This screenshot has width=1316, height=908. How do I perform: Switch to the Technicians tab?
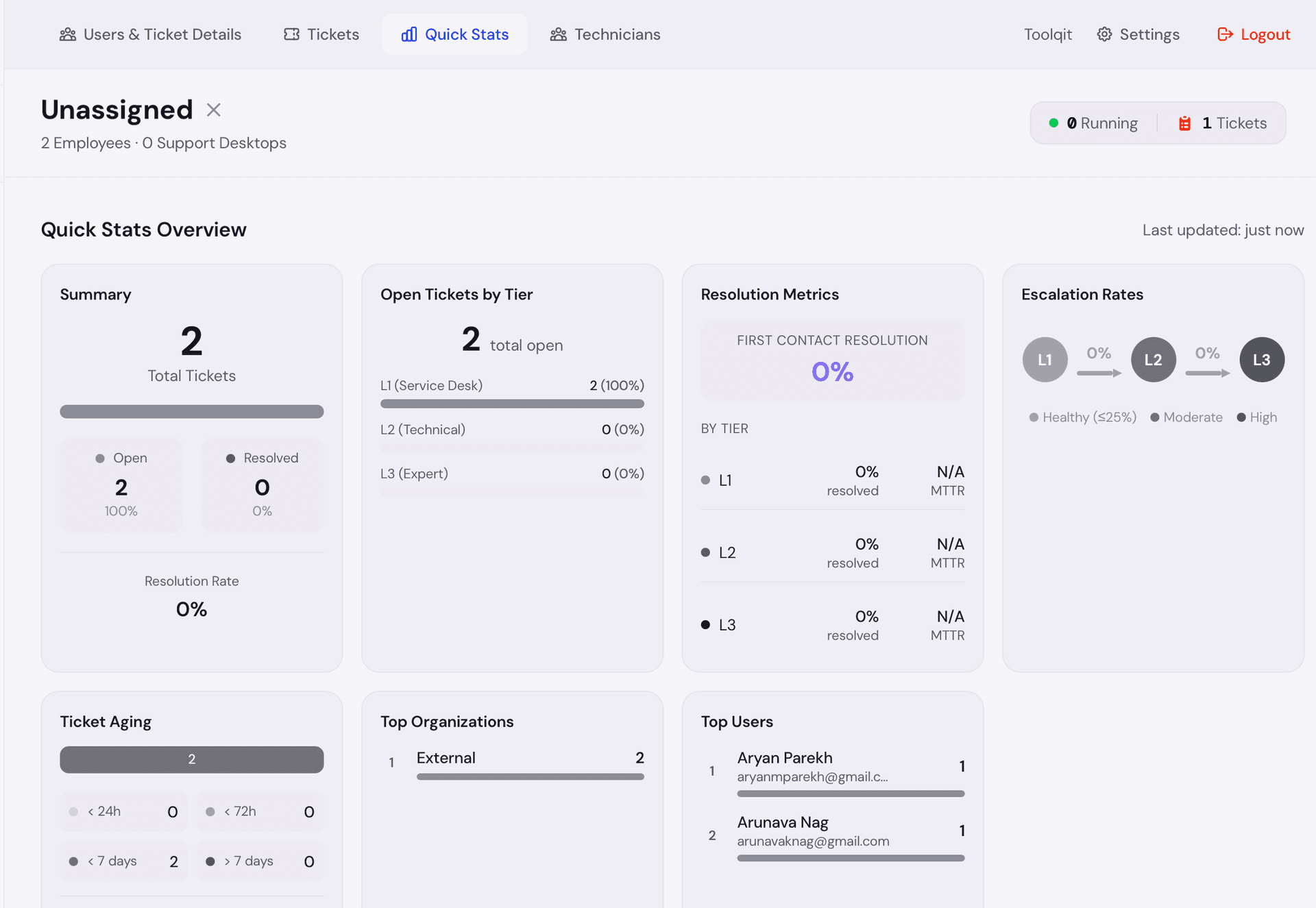click(605, 34)
